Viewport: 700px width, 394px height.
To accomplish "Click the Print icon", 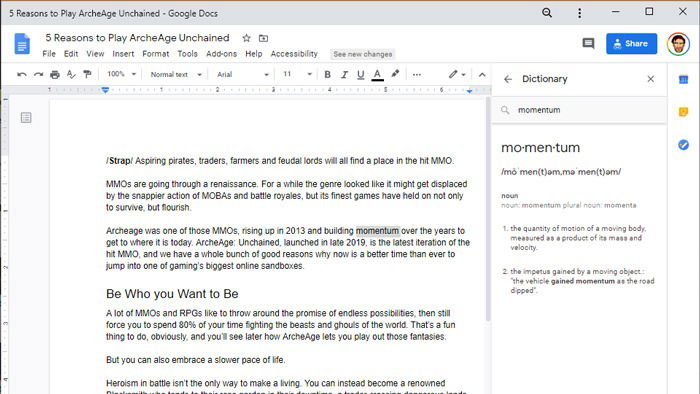I will [x=54, y=75].
